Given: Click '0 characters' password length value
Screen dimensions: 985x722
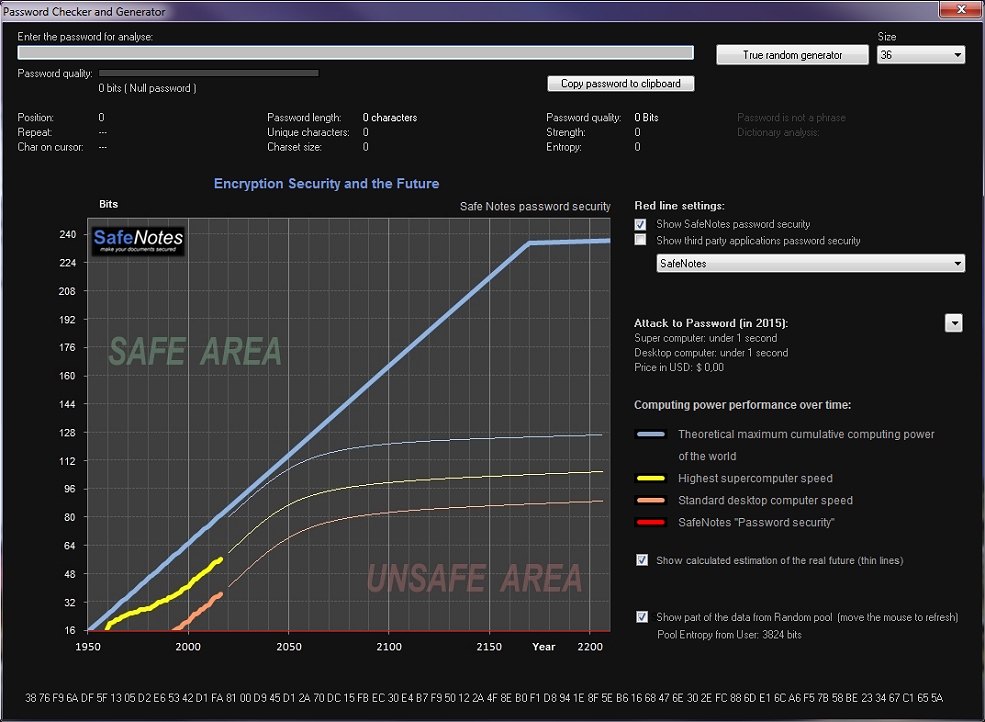Looking at the screenshot, I should tap(389, 118).
